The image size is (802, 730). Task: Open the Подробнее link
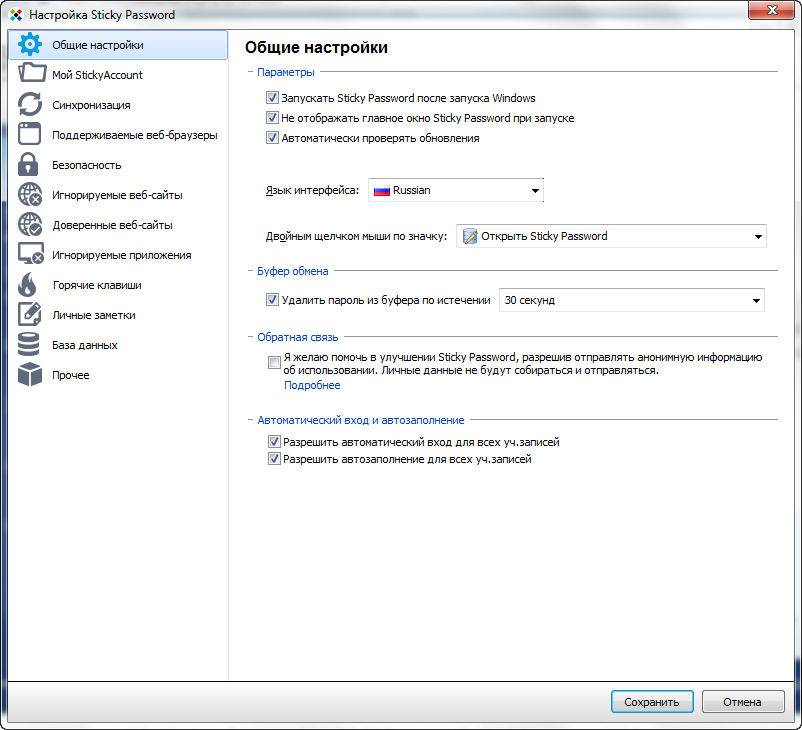[312, 385]
